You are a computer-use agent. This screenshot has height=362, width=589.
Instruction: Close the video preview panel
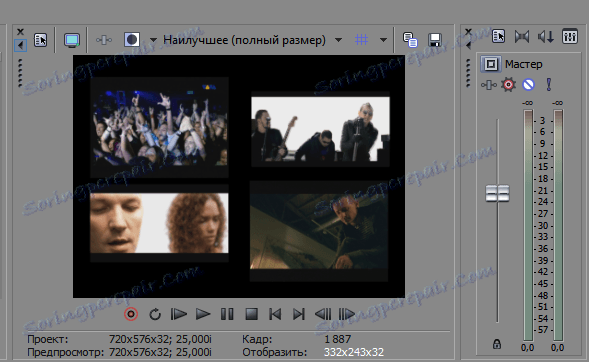(21, 32)
